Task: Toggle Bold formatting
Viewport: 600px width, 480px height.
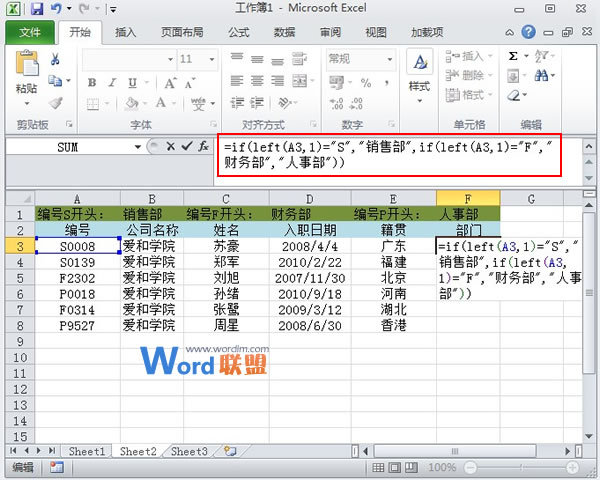Action: tap(91, 83)
